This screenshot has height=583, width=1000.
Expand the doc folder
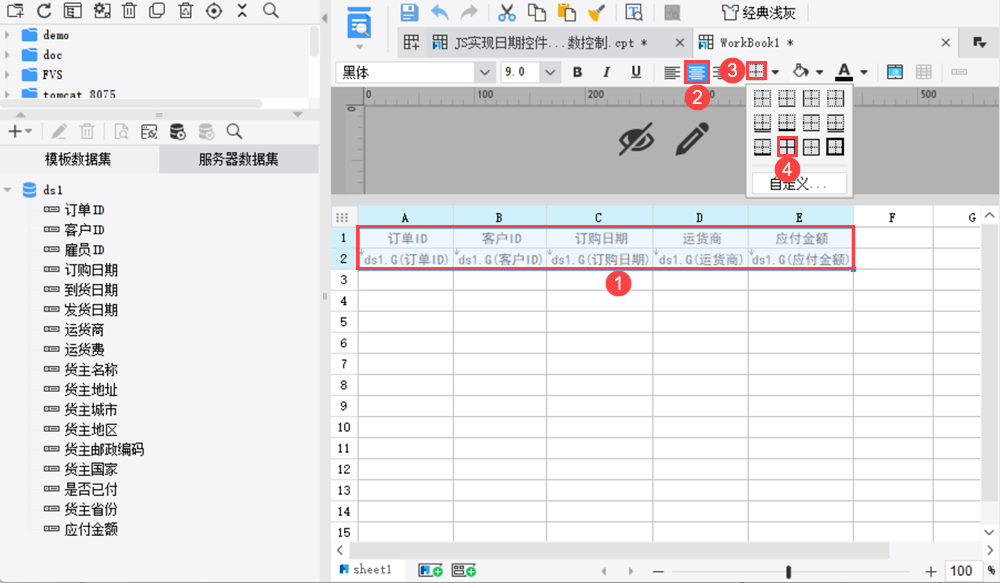click(7, 55)
